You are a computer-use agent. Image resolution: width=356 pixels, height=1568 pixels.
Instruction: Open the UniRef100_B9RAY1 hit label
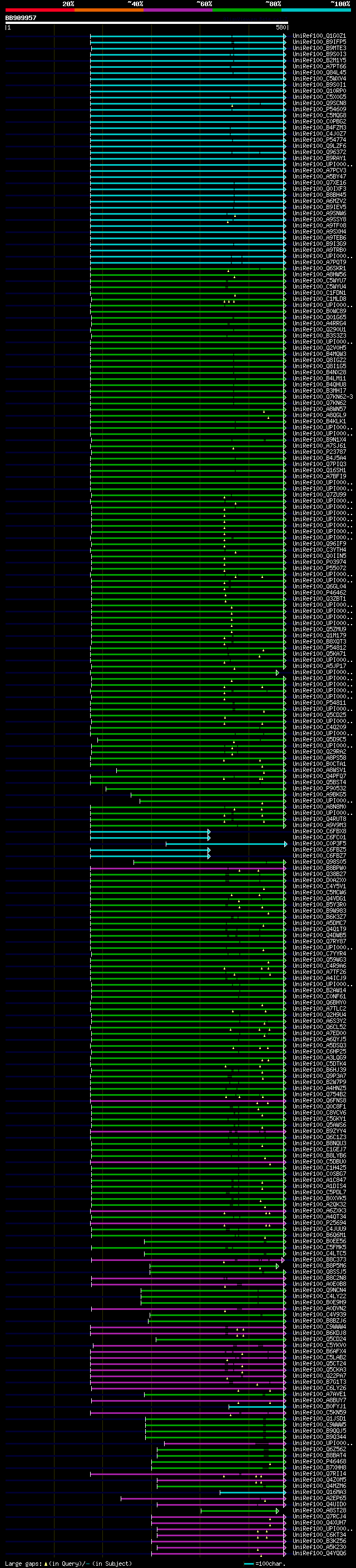click(x=319, y=159)
